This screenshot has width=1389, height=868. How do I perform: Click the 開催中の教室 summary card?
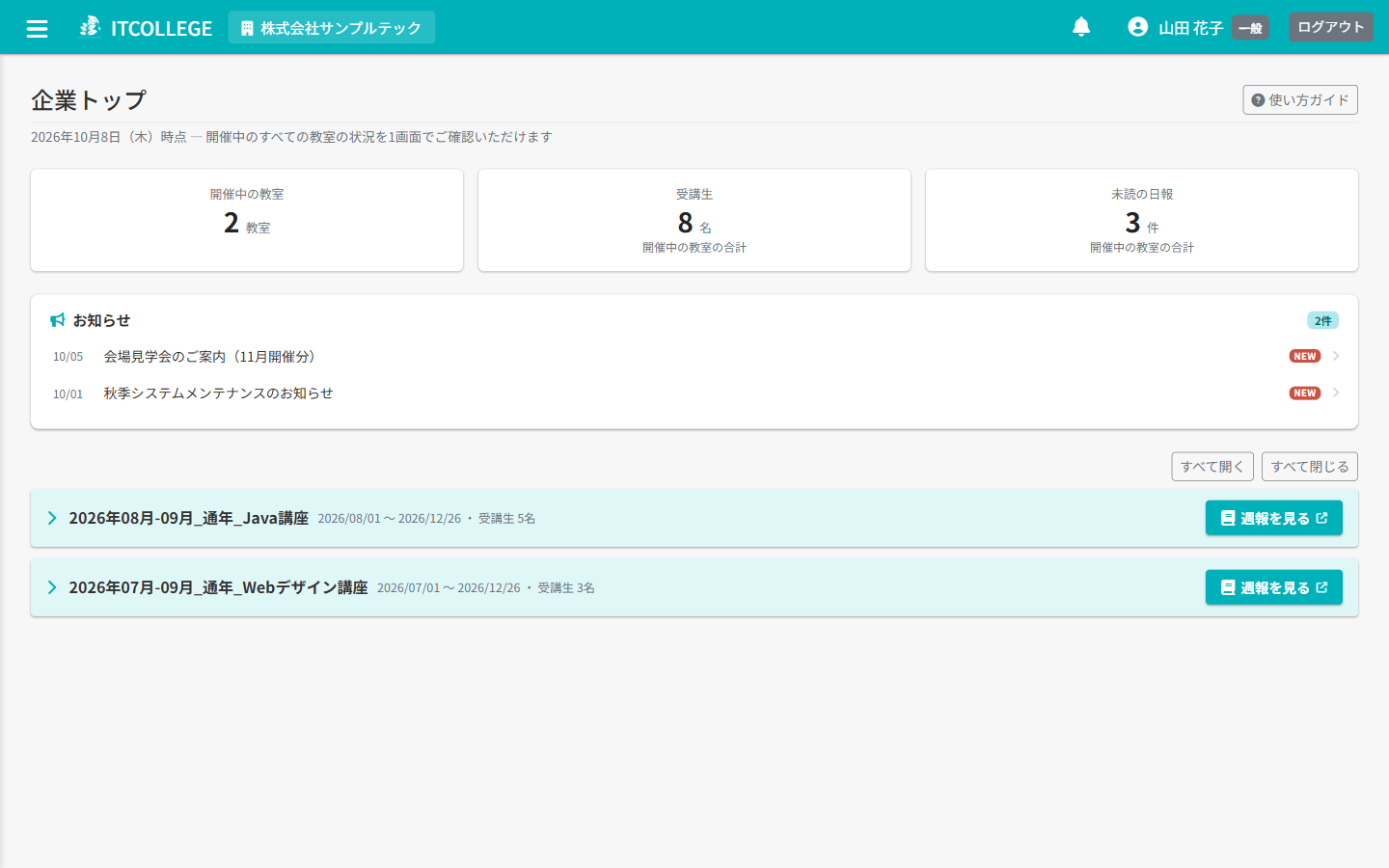(247, 220)
